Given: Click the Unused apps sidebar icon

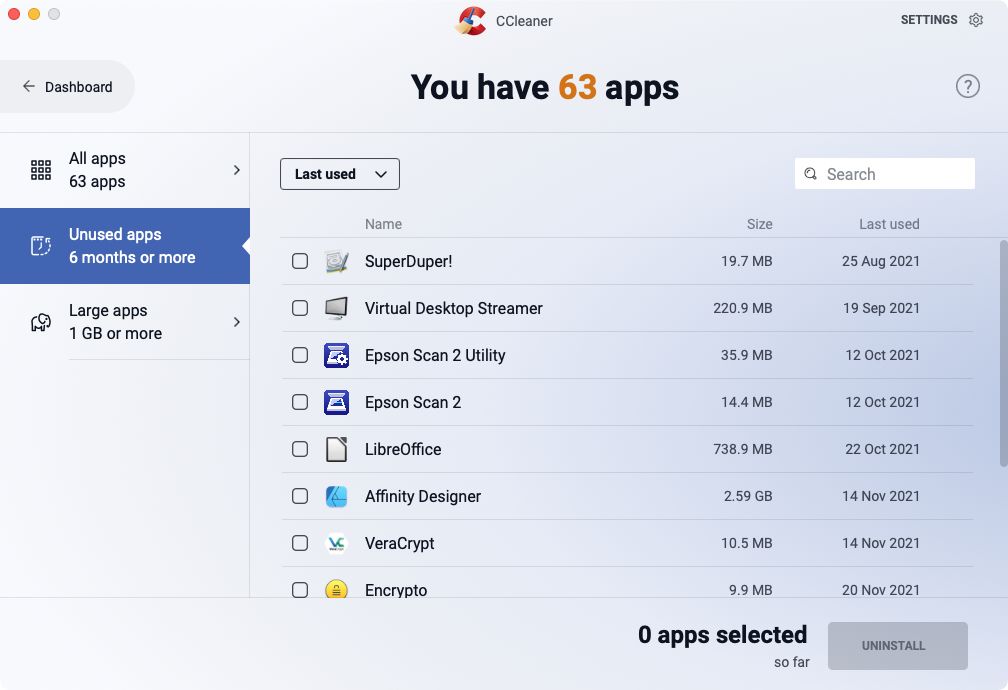Looking at the screenshot, I should pyautogui.click(x=40, y=246).
